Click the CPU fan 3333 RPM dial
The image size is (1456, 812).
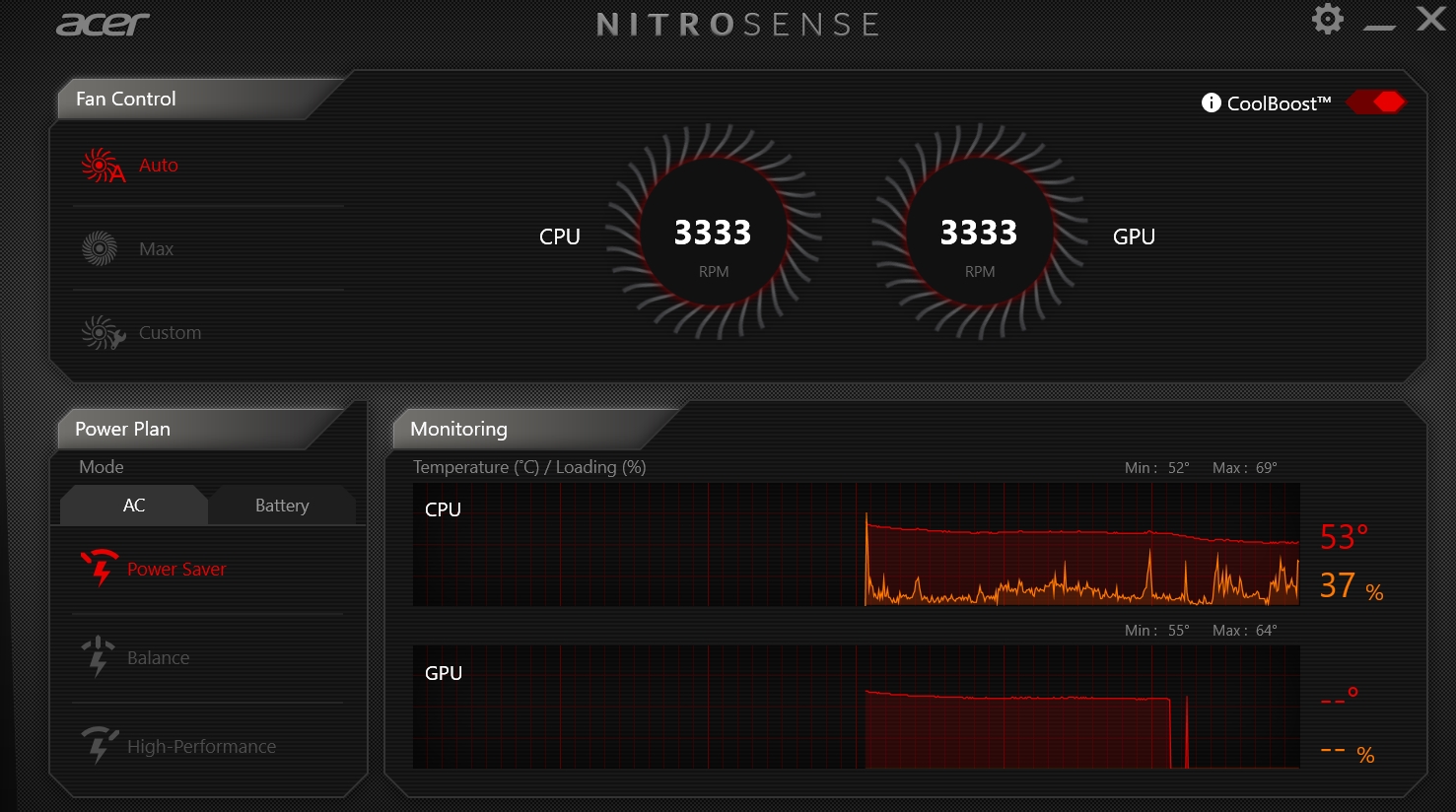pyautogui.click(x=713, y=233)
